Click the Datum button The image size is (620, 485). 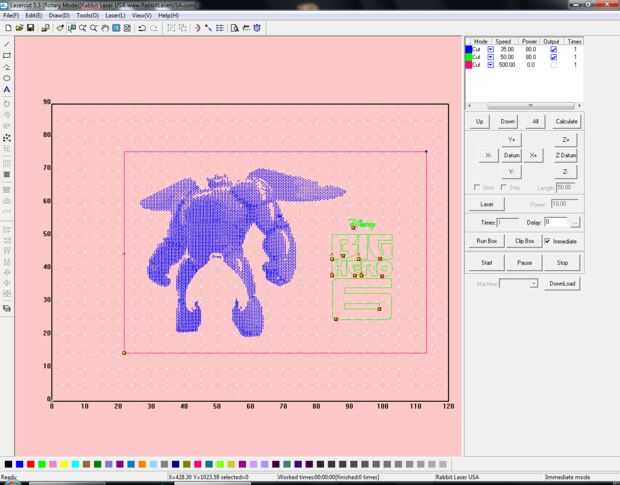[511, 155]
